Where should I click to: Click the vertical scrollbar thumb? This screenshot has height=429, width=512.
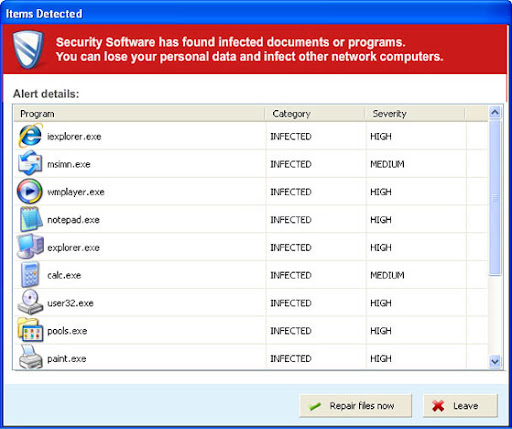pyautogui.click(x=495, y=198)
